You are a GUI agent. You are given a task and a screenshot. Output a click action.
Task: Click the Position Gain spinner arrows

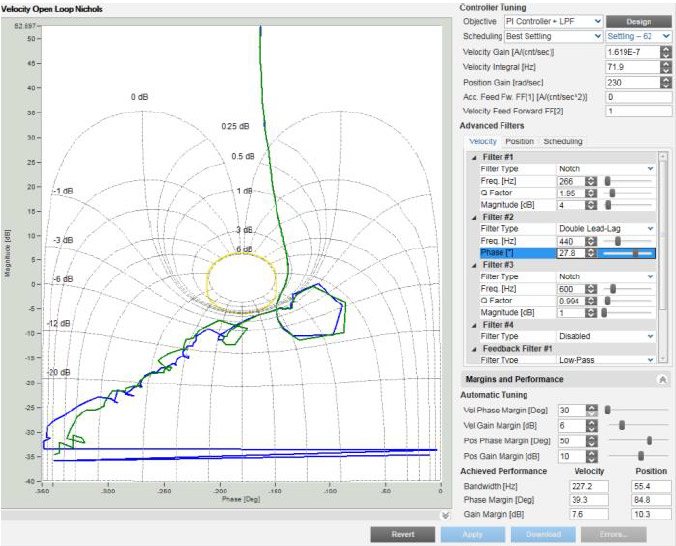point(665,82)
